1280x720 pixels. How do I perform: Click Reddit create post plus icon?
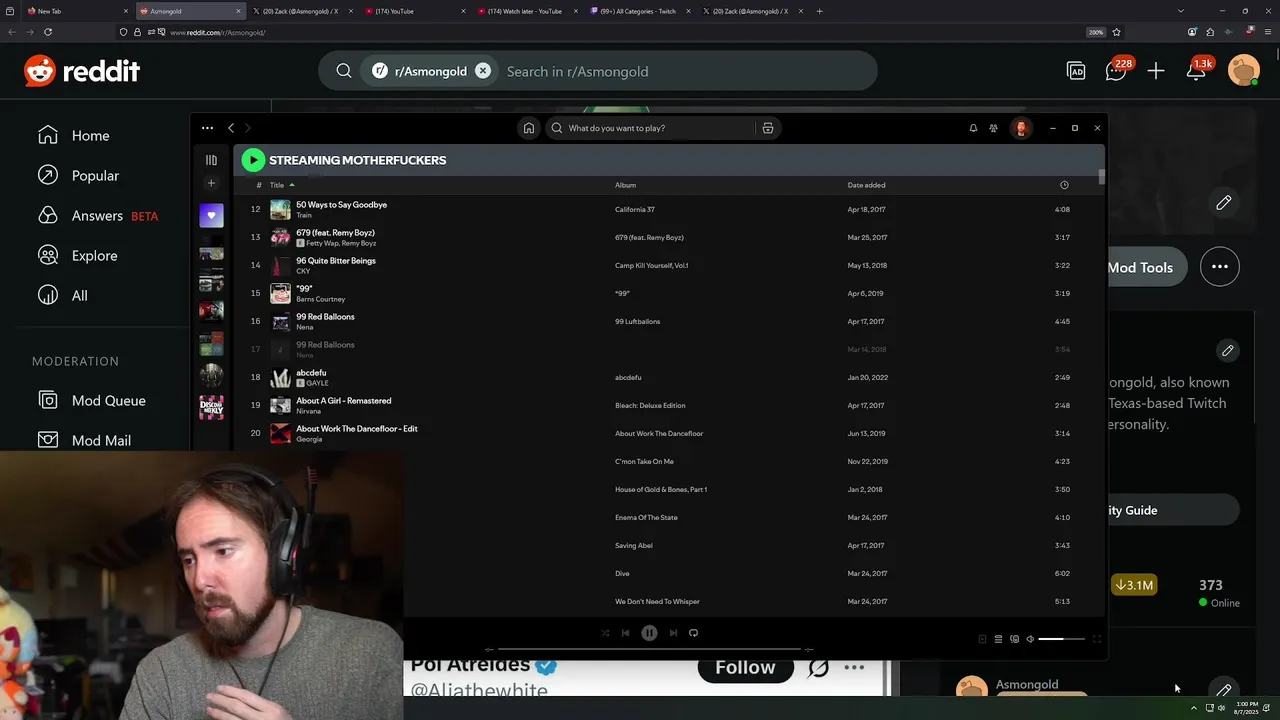(x=1156, y=71)
